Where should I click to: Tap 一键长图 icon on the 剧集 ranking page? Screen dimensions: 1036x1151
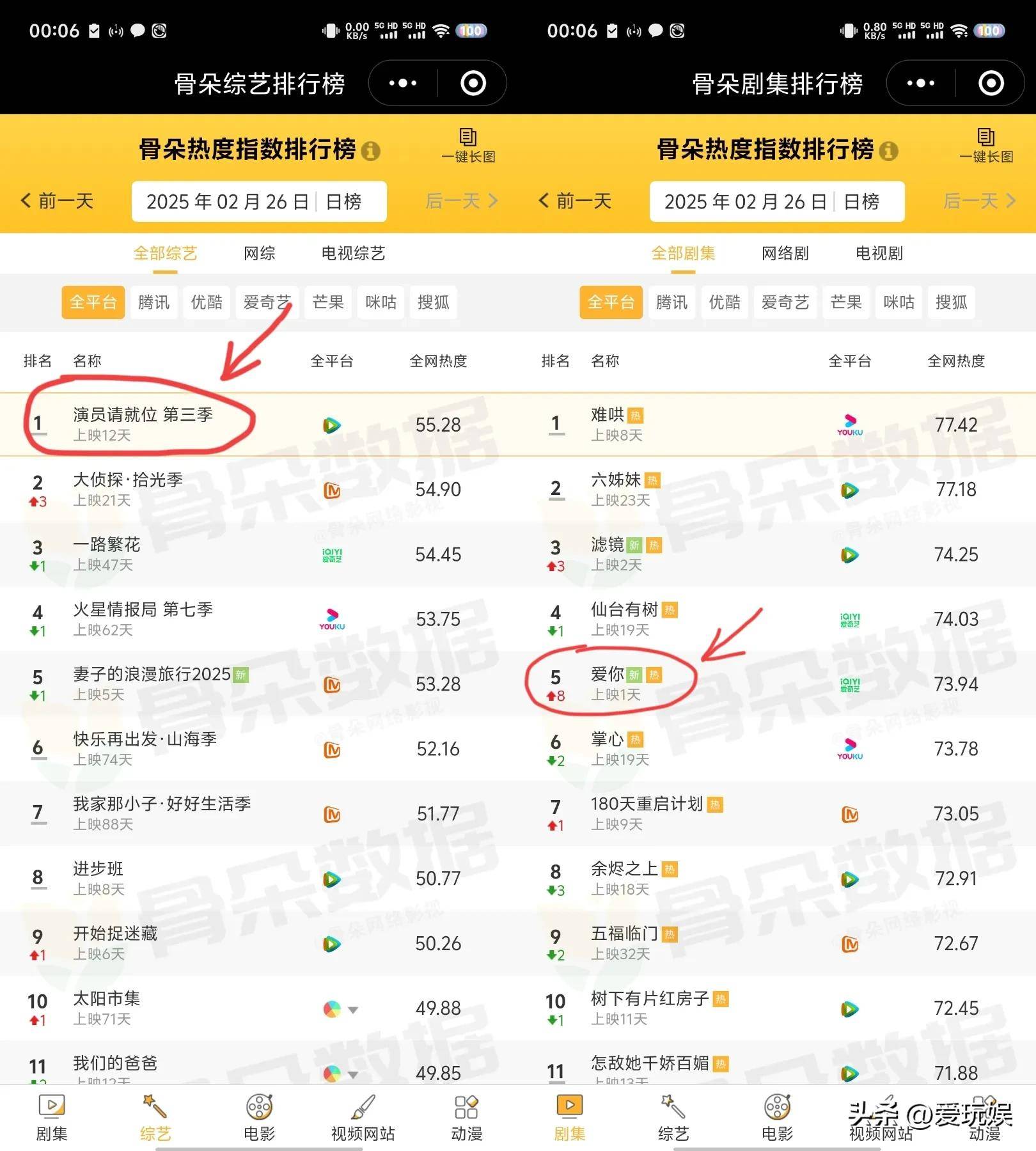tap(986, 146)
